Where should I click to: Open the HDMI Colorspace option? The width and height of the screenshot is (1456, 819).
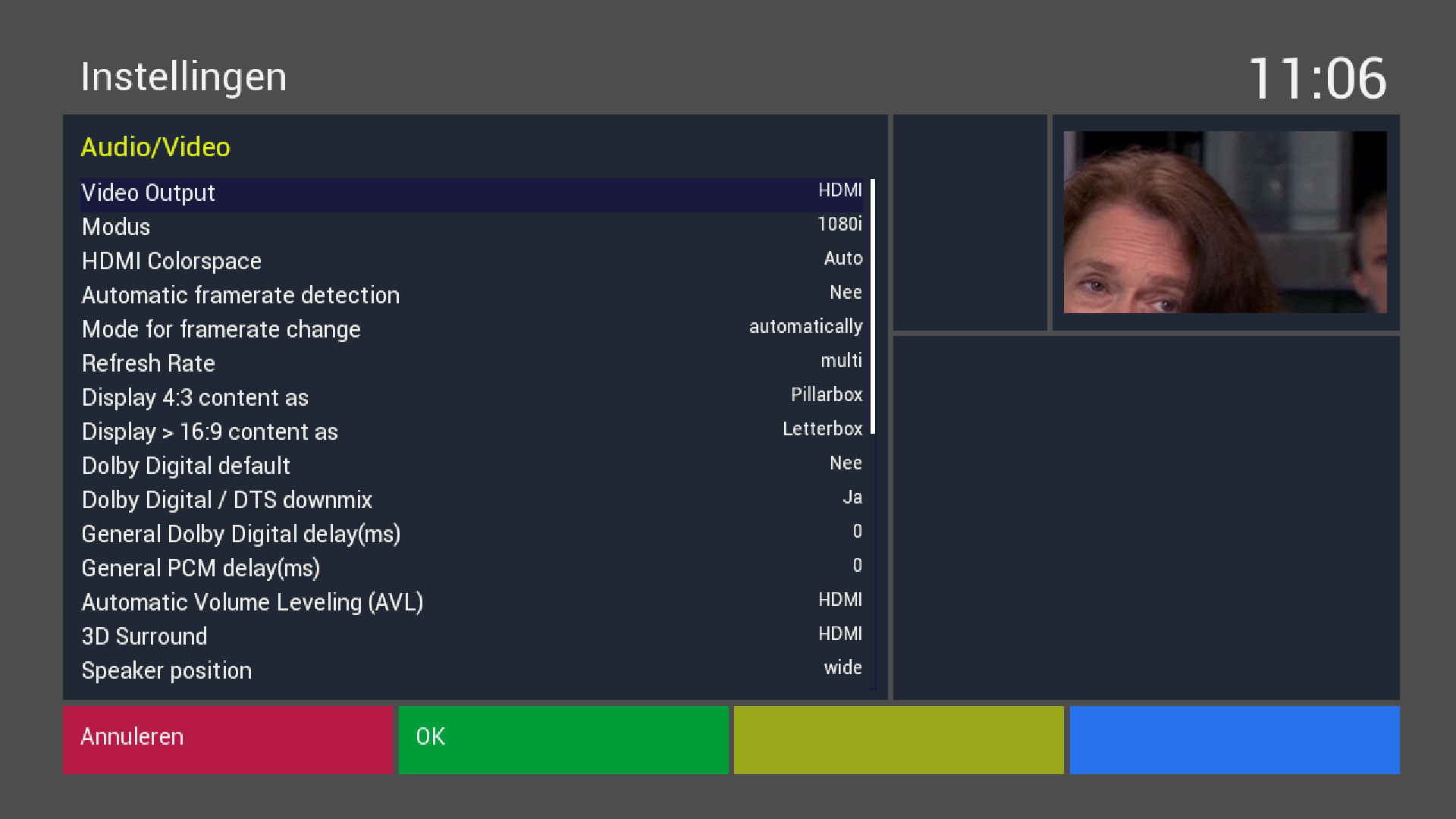[x=470, y=261]
